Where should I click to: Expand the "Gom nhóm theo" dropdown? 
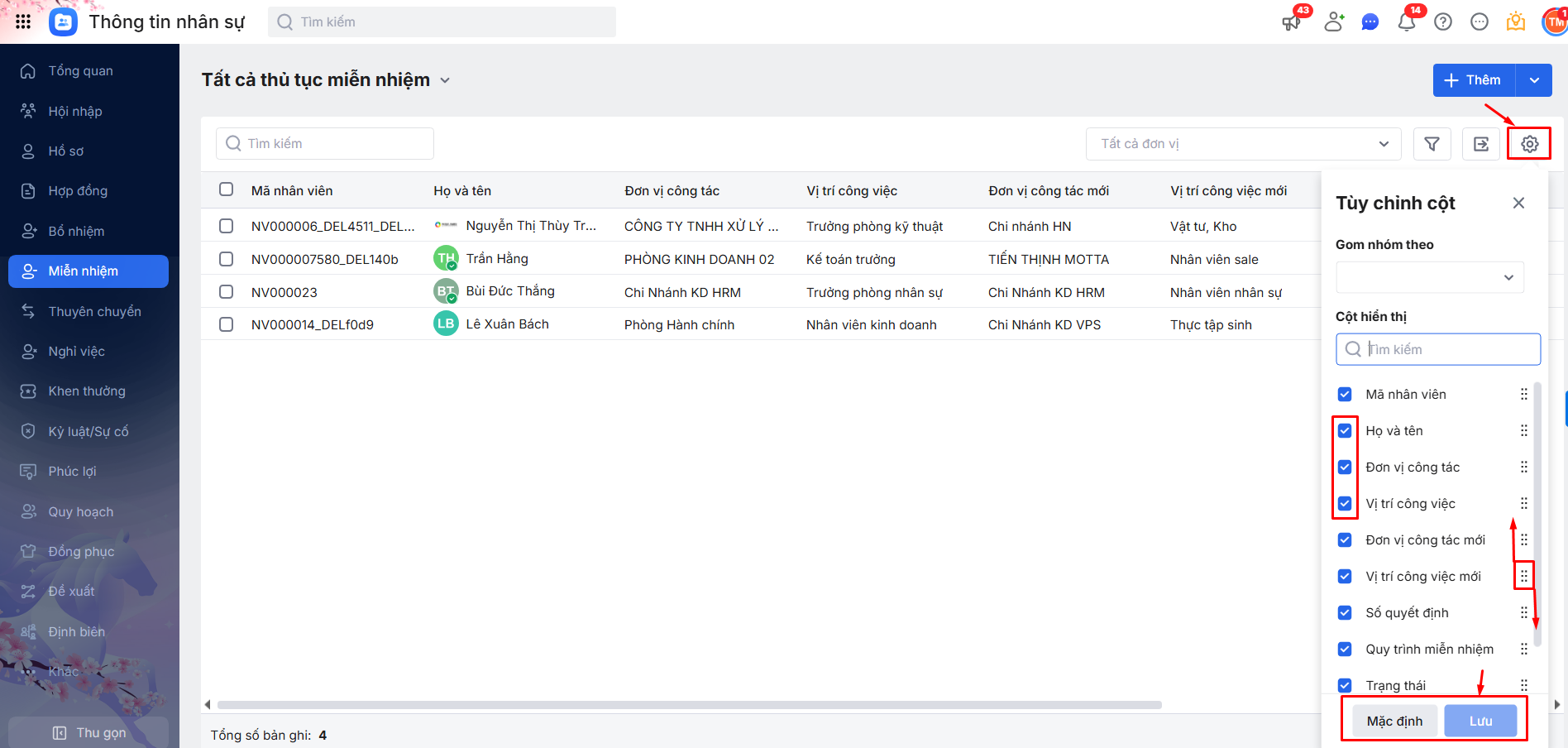[1429, 277]
